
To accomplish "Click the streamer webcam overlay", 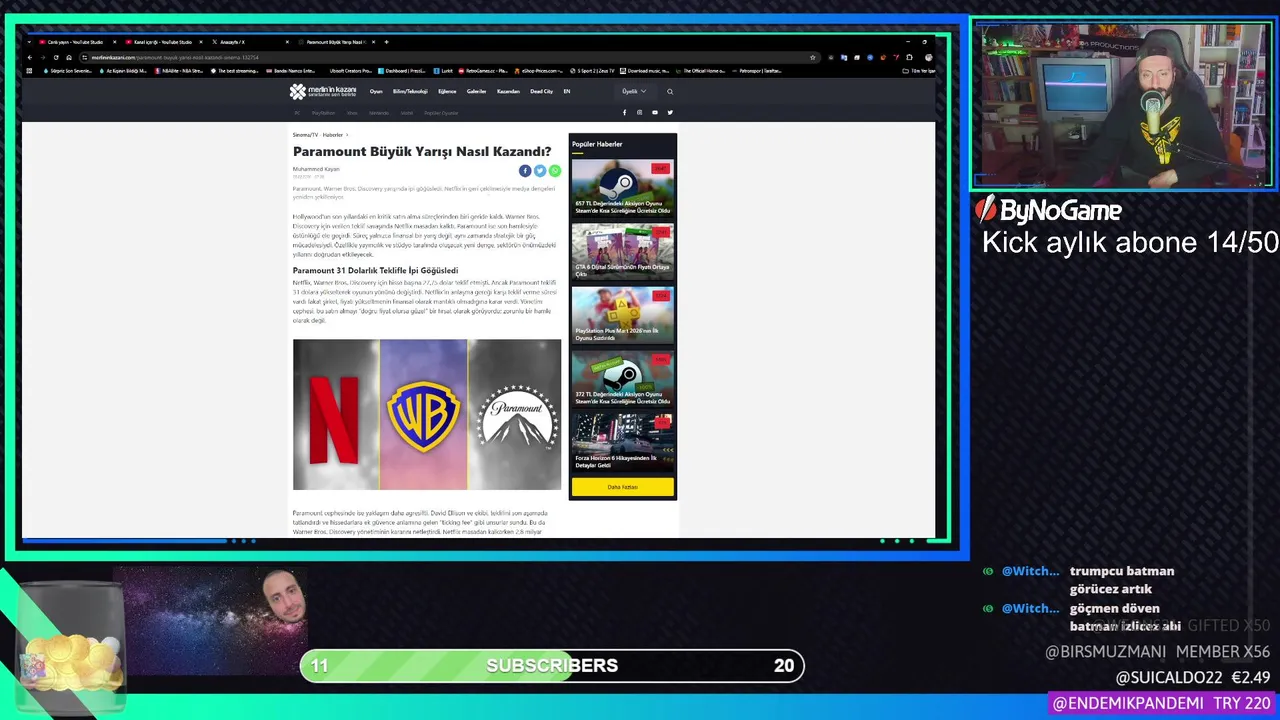I will 1122,104.
